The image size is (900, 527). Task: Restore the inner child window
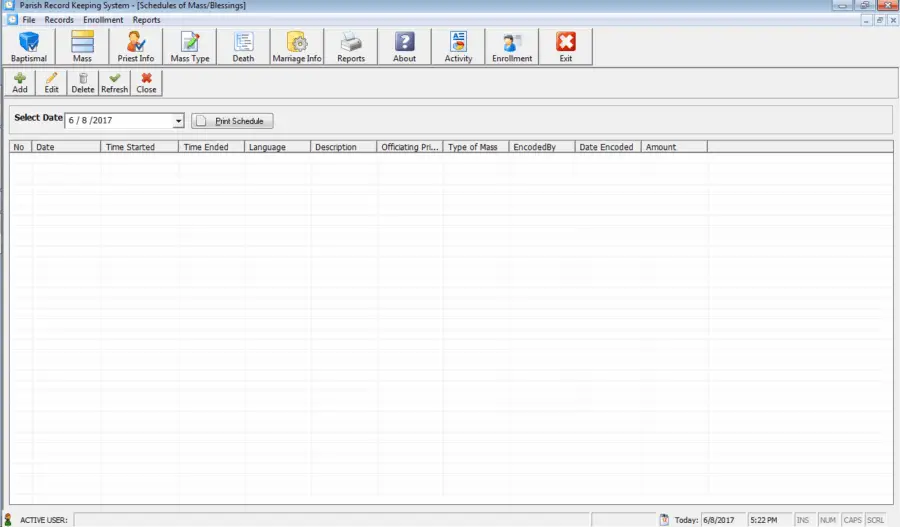(x=879, y=20)
